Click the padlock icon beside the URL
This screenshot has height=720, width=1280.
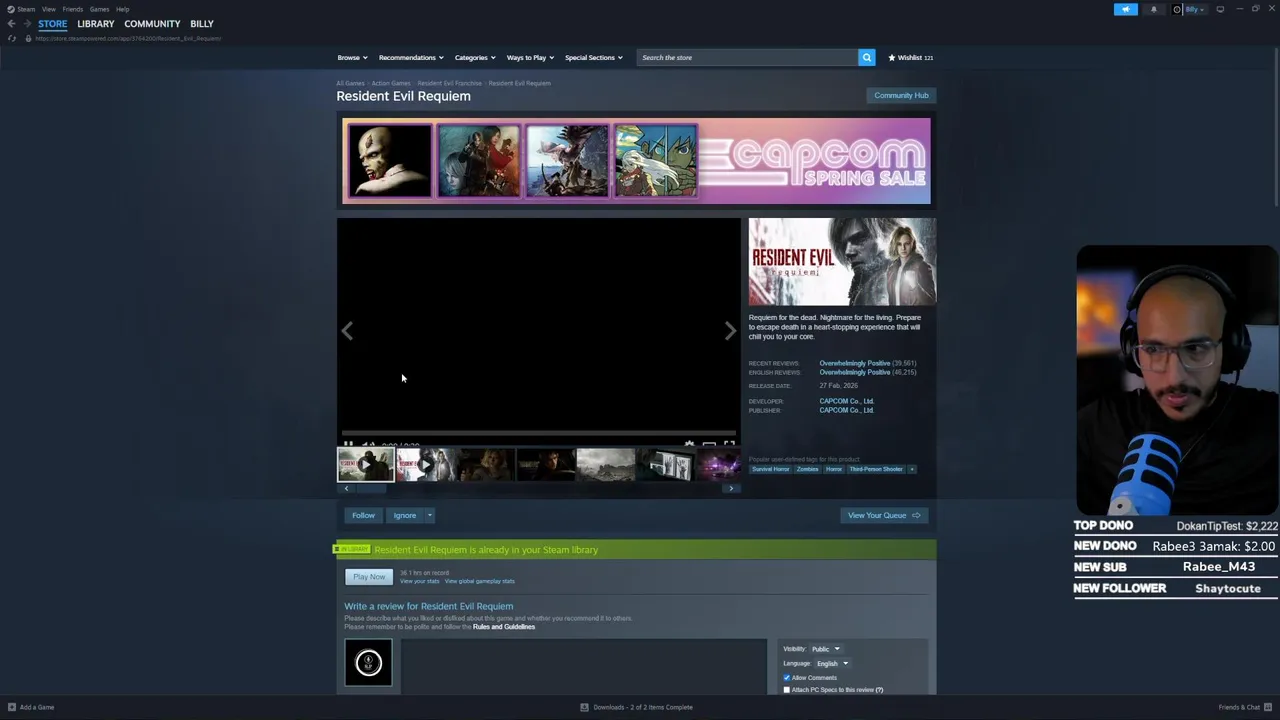(28, 38)
